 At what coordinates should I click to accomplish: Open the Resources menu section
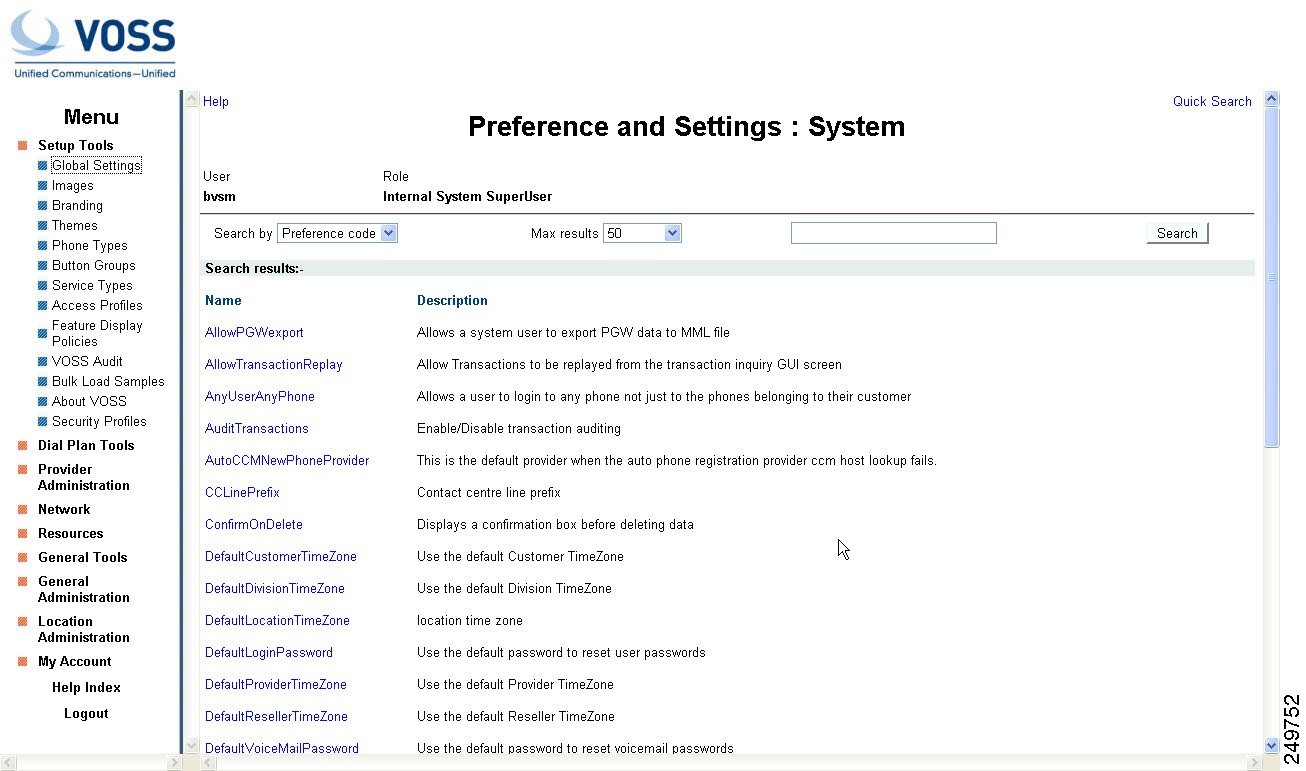coord(70,533)
